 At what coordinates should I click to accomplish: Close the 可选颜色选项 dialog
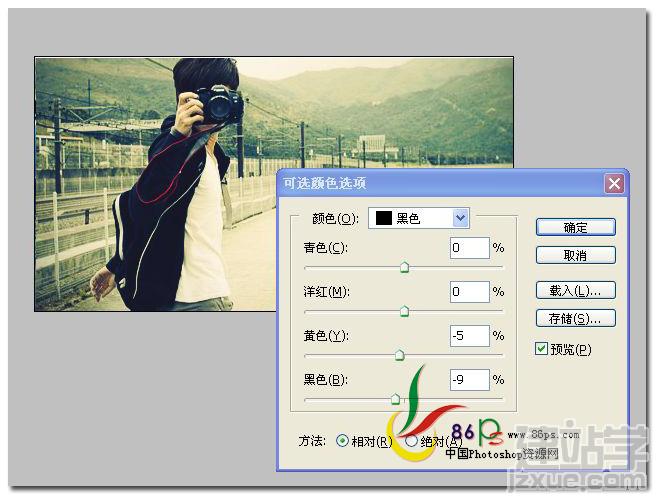[x=614, y=184]
